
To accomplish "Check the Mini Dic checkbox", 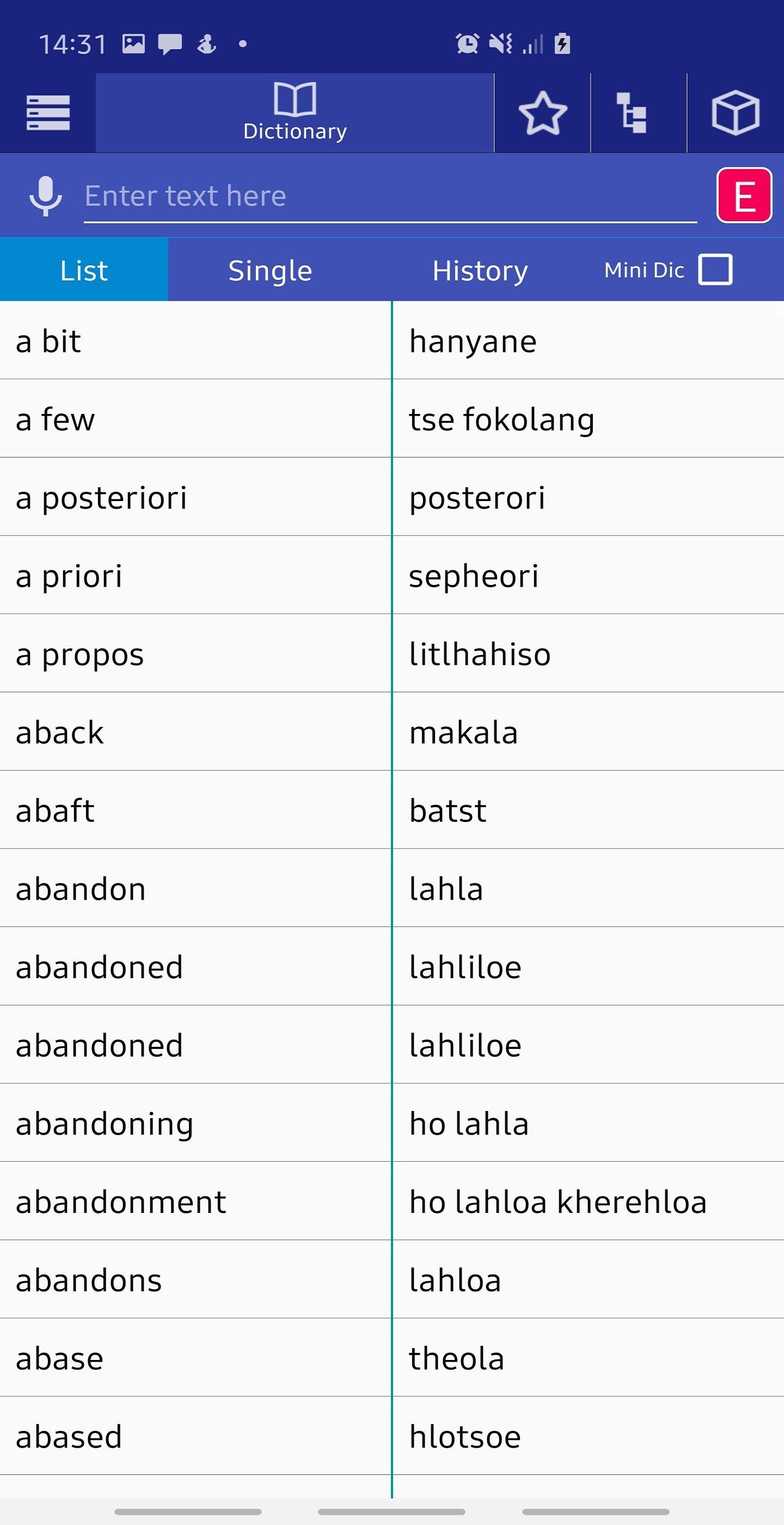I will 715,270.
